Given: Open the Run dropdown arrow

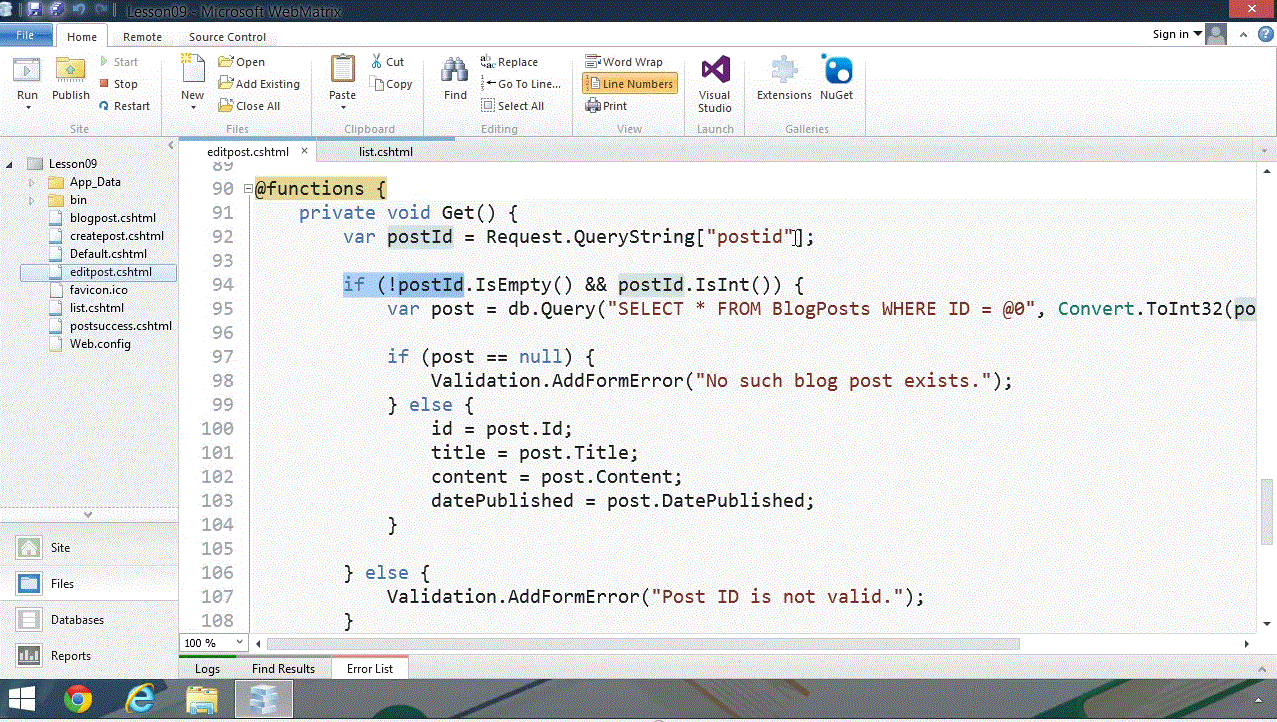Looking at the screenshot, I should [27, 107].
